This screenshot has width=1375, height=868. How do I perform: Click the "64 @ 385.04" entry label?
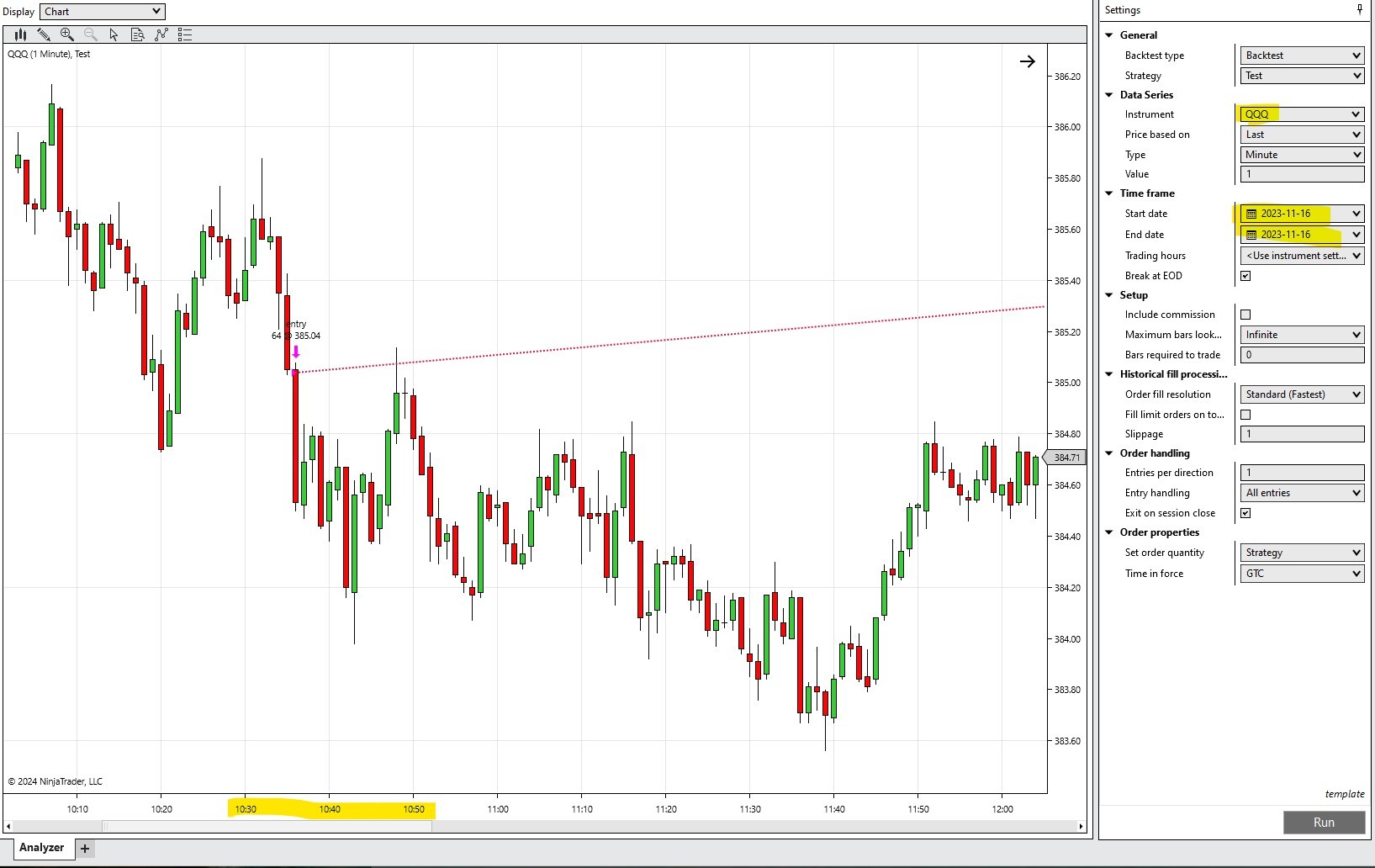pos(296,336)
